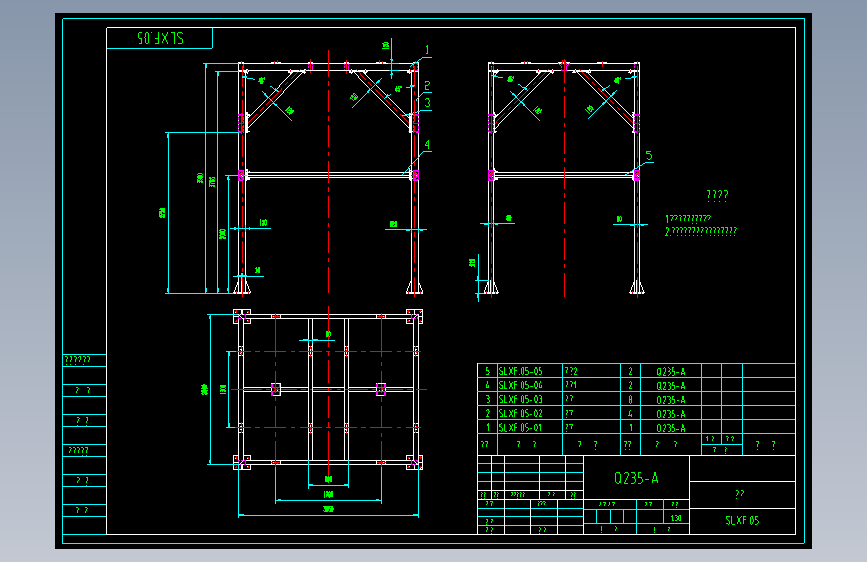Select the 3950 overall width dimension
The image size is (867, 562).
pos(328,509)
